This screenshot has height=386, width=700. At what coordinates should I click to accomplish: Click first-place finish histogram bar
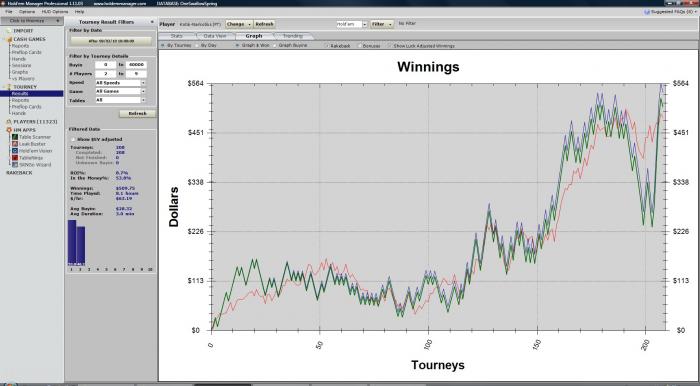pos(72,242)
